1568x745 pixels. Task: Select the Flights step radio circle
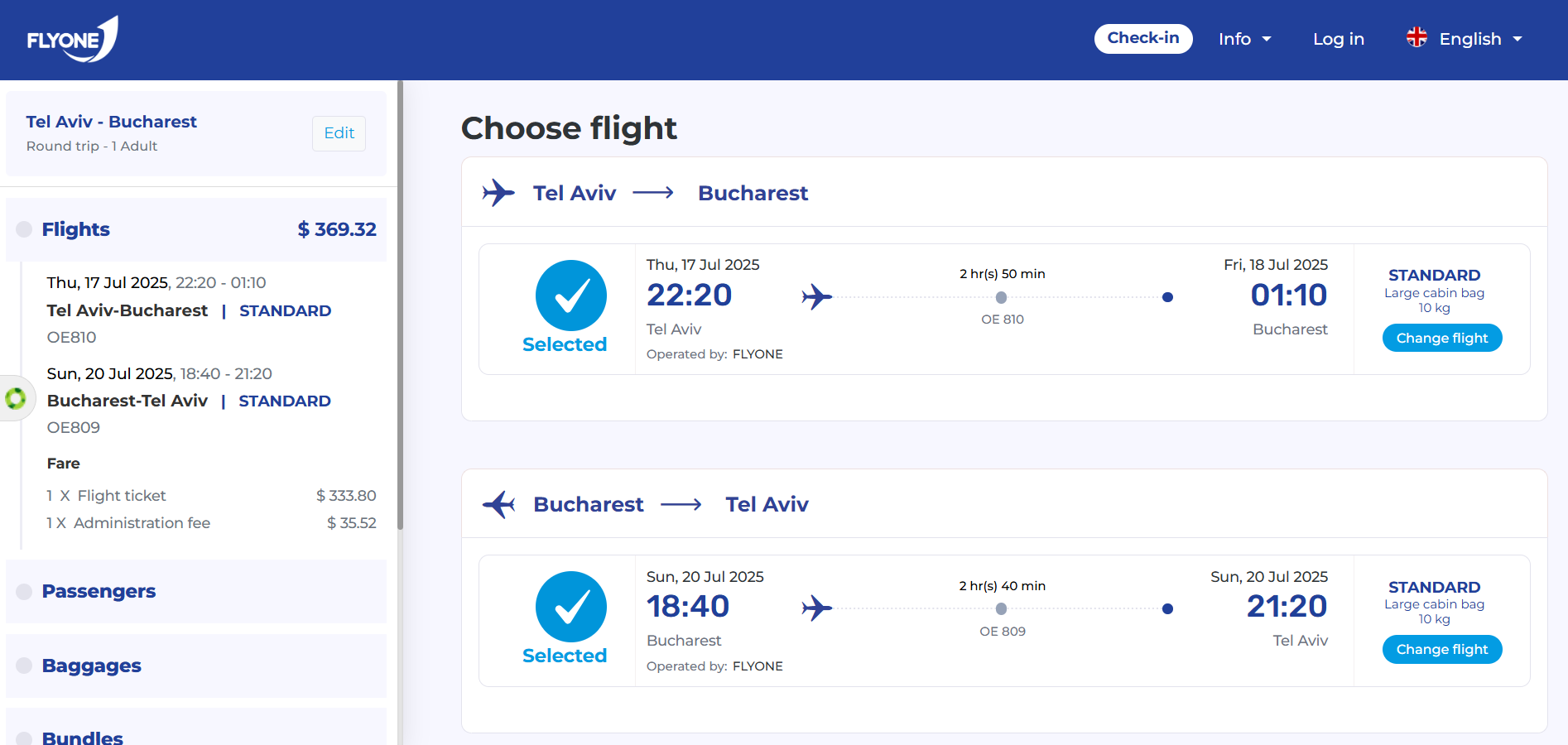[x=24, y=229]
